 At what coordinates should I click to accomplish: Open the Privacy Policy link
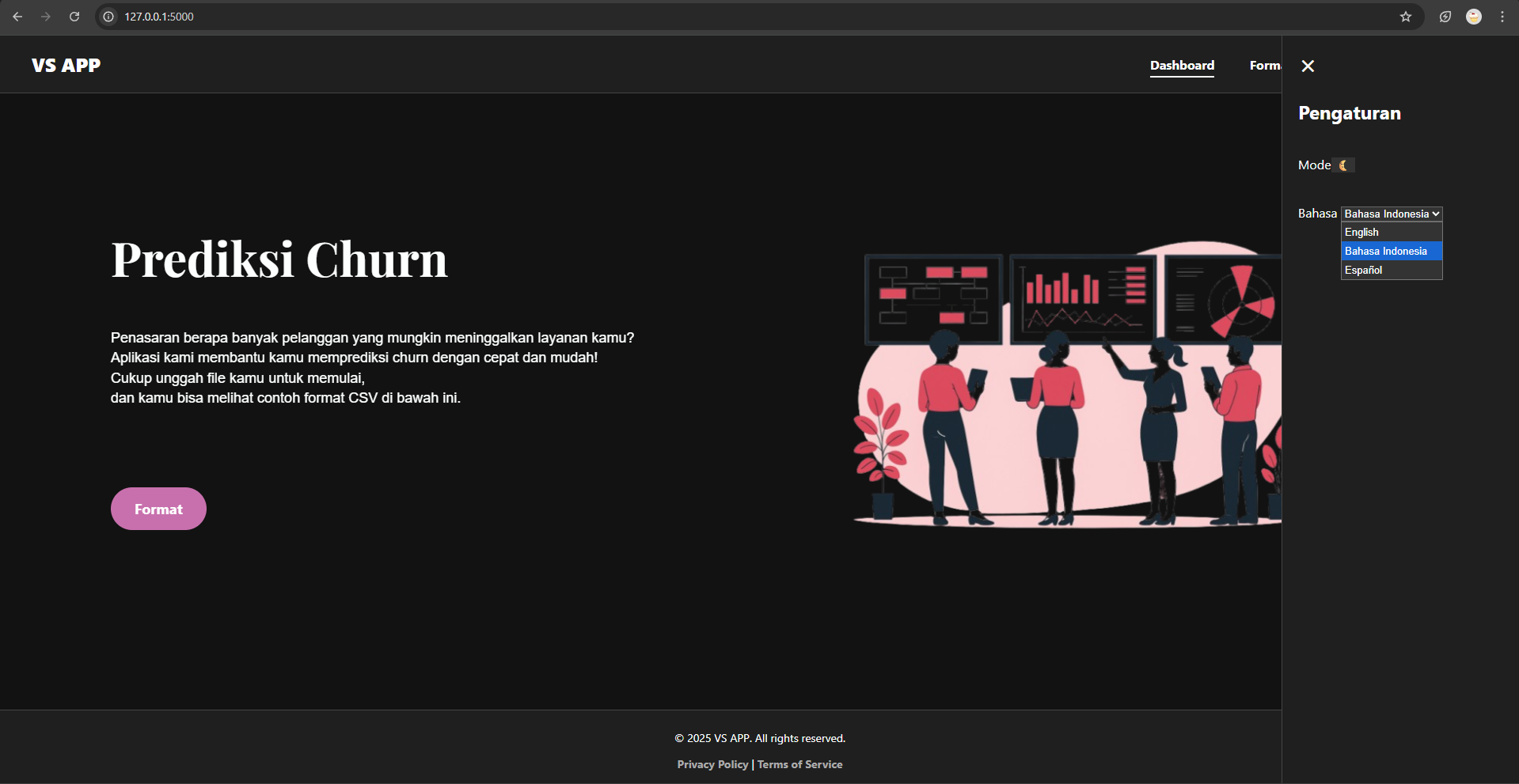click(x=712, y=764)
